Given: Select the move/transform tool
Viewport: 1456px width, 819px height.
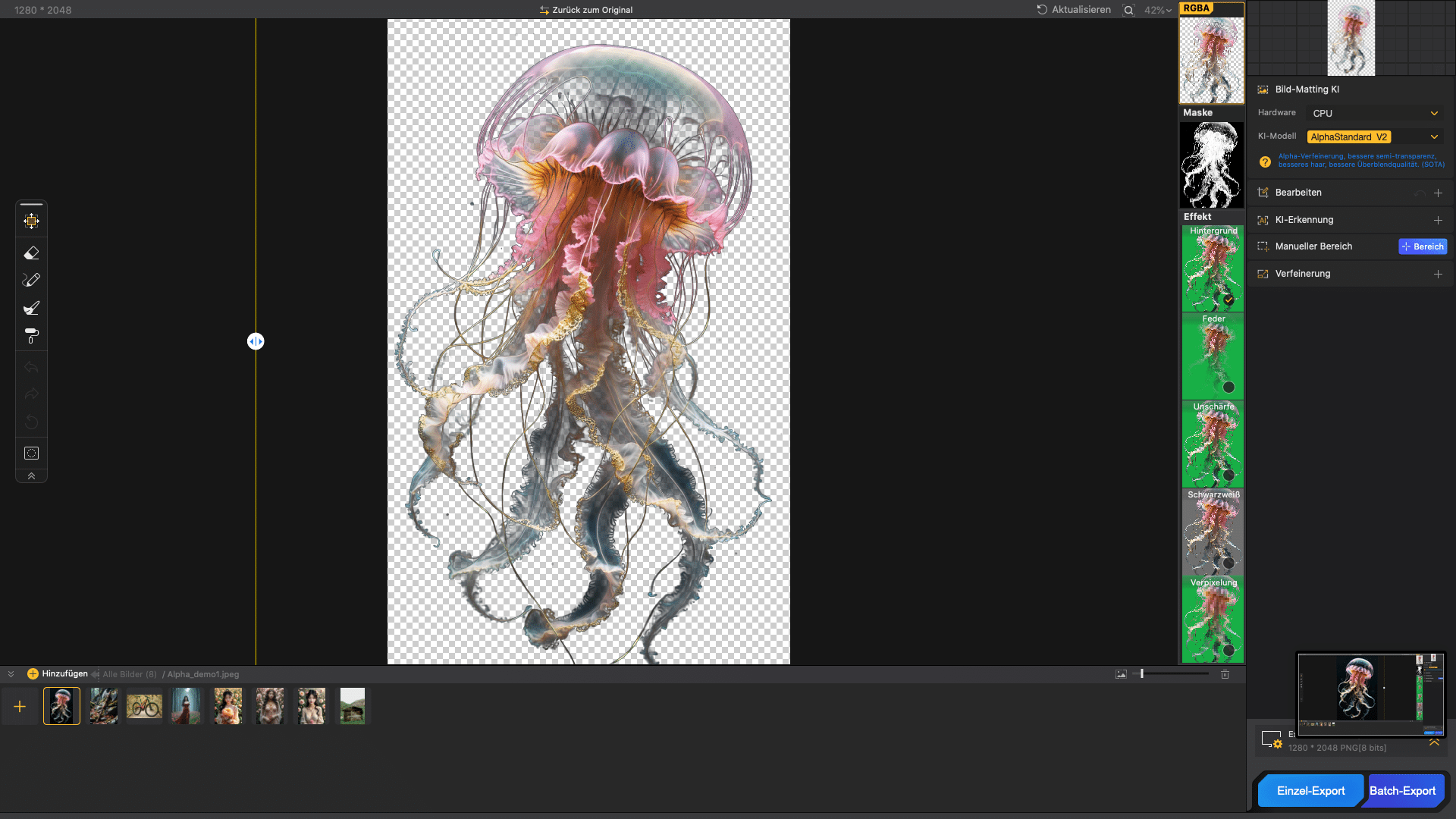Looking at the screenshot, I should (31, 221).
